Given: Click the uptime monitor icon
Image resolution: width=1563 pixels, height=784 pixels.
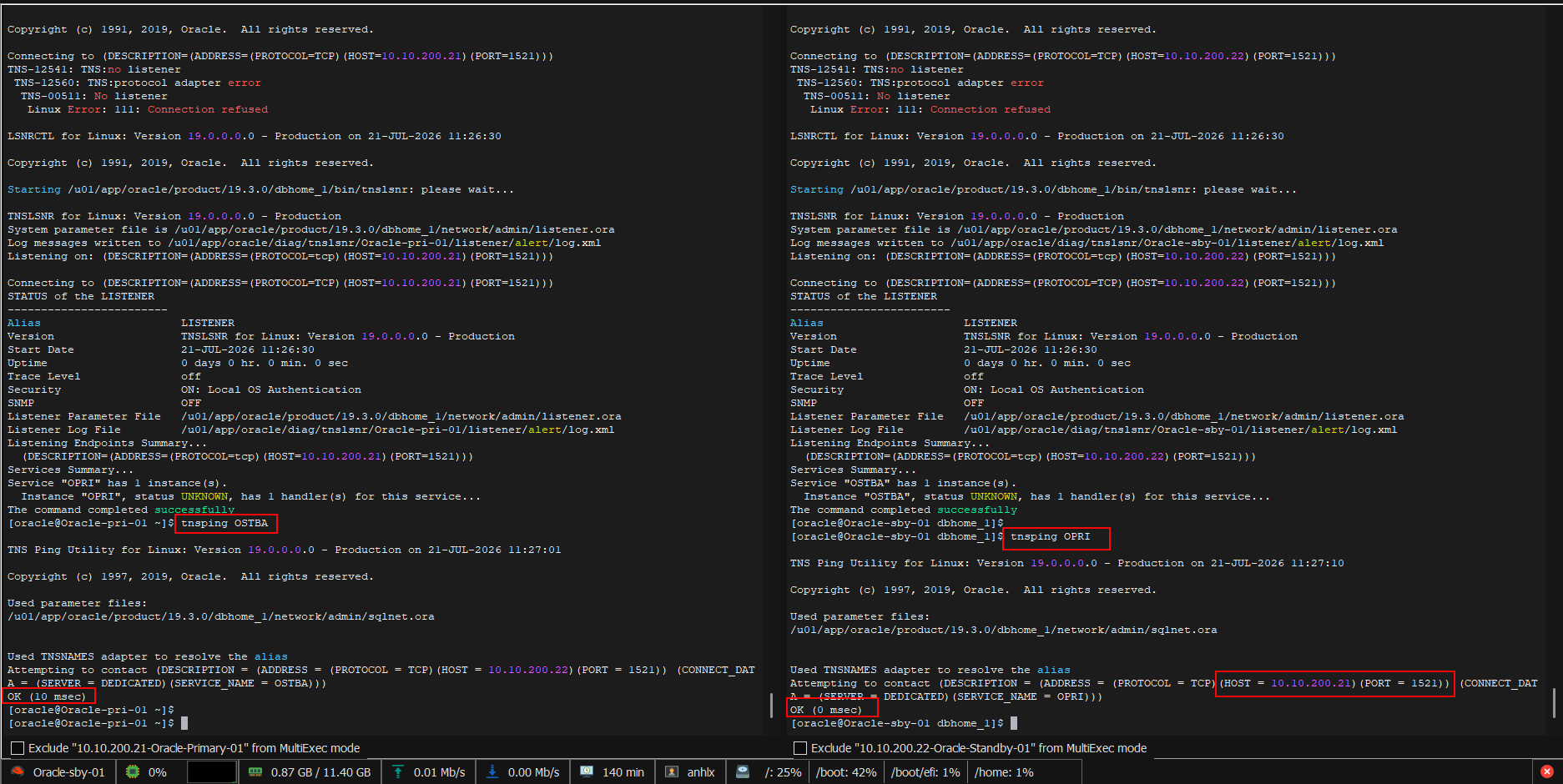Looking at the screenshot, I should 587,771.
